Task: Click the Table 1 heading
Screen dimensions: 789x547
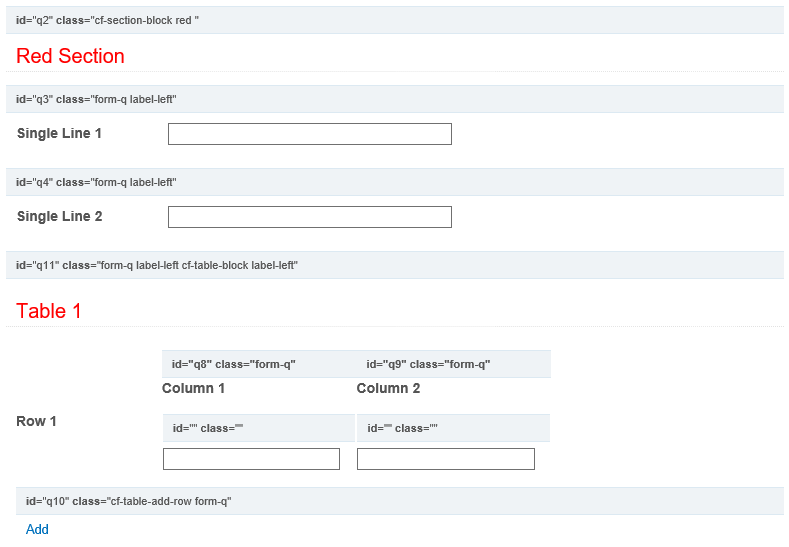Action: pyautogui.click(x=49, y=311)
